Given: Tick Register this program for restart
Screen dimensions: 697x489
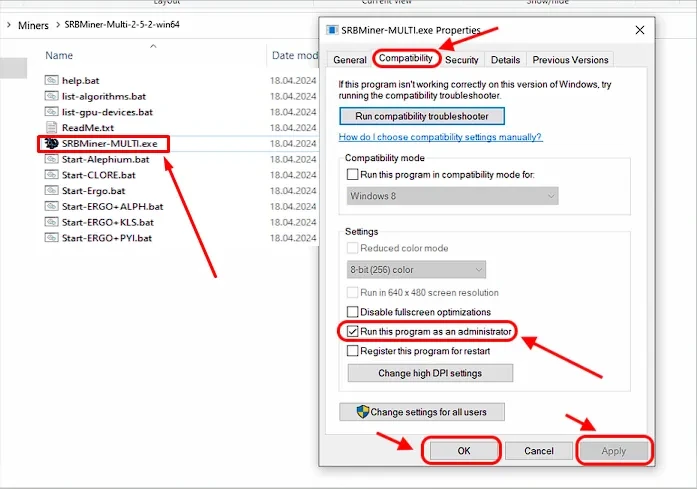Looking at the screenshot, I should 353,351.
